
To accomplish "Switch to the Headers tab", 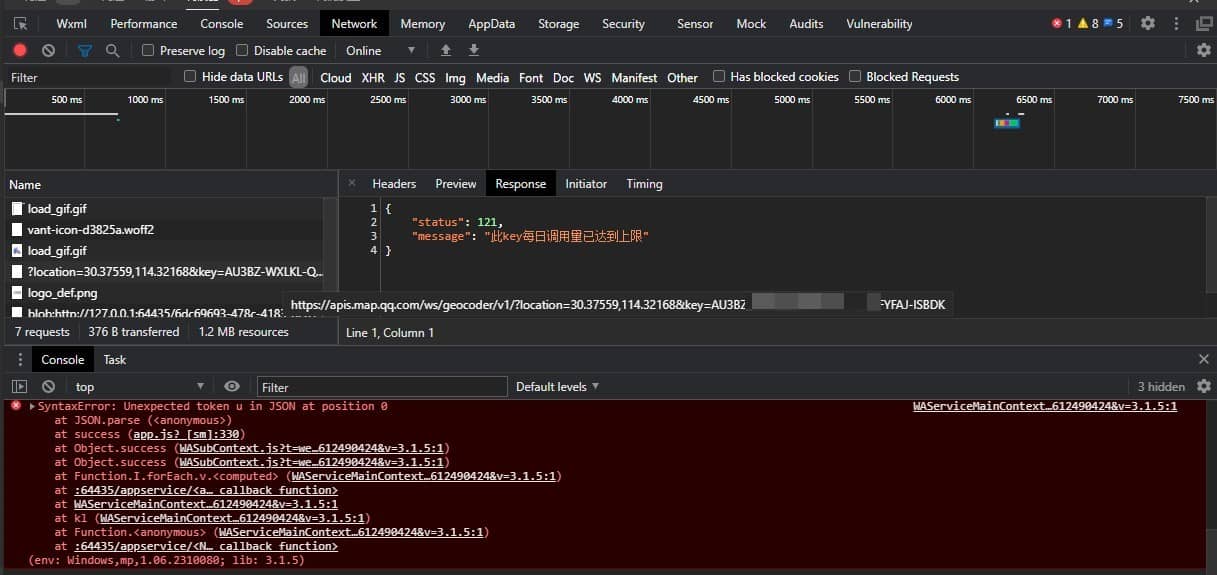I will (x=394, y=184).
